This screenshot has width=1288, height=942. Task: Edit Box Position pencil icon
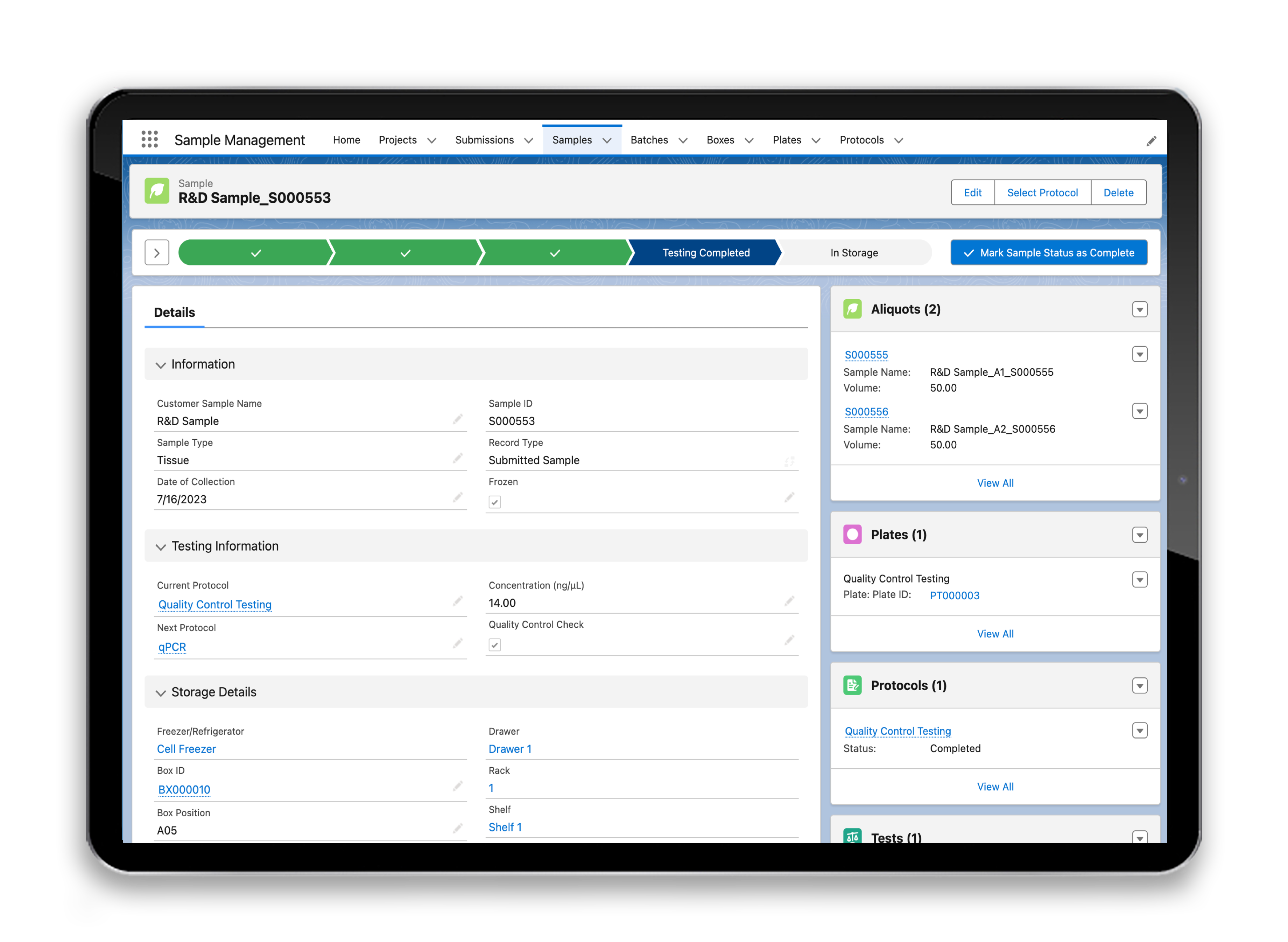click(x=458, y=829)
